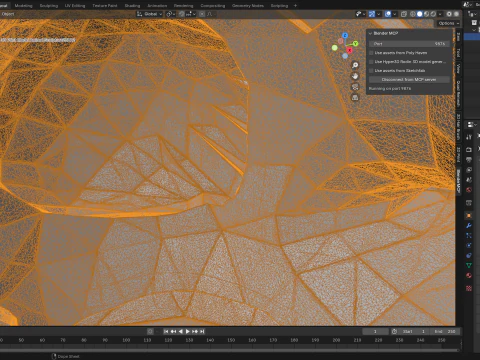Open the viewport shading options dropdown
This screenshot has width=480, height=360.
pos(440,14)
